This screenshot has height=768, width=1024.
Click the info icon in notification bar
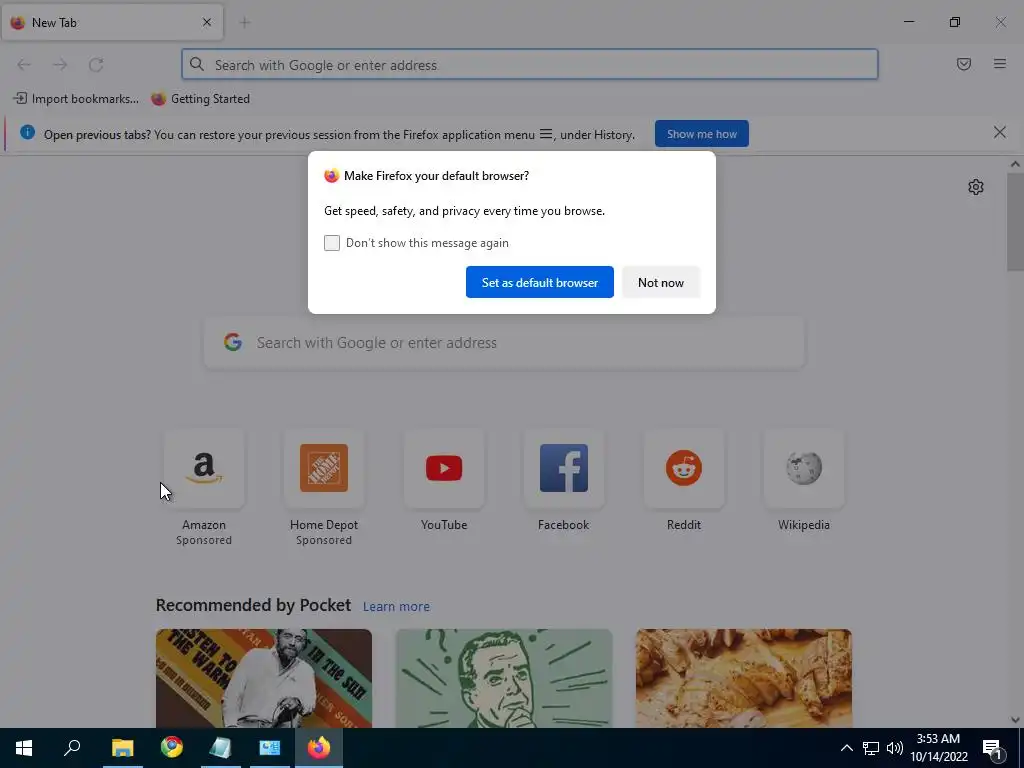(x=27, y=133)
